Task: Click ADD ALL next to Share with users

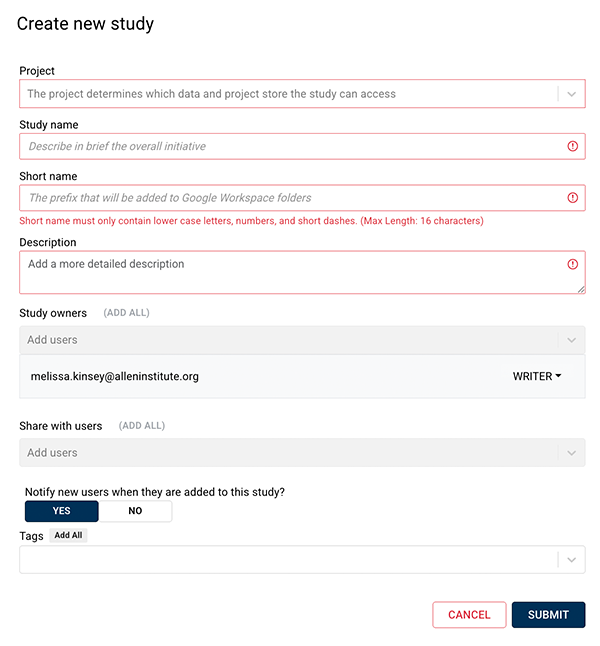Action: click(141, 426)
